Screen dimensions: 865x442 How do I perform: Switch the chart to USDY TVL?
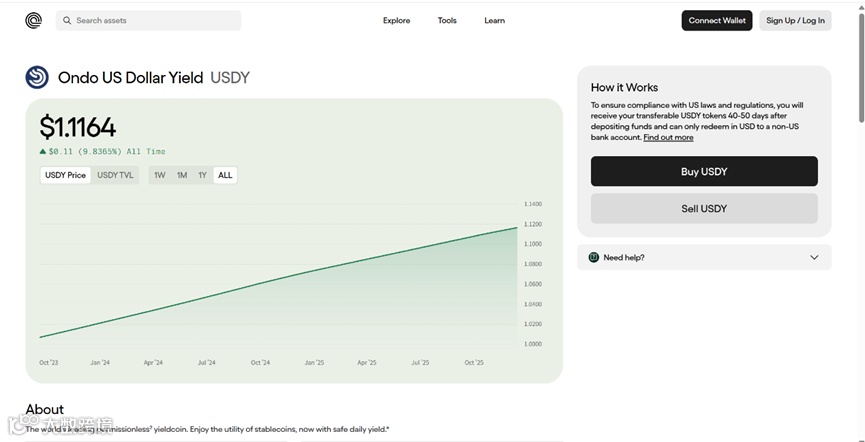click(115, 175)
